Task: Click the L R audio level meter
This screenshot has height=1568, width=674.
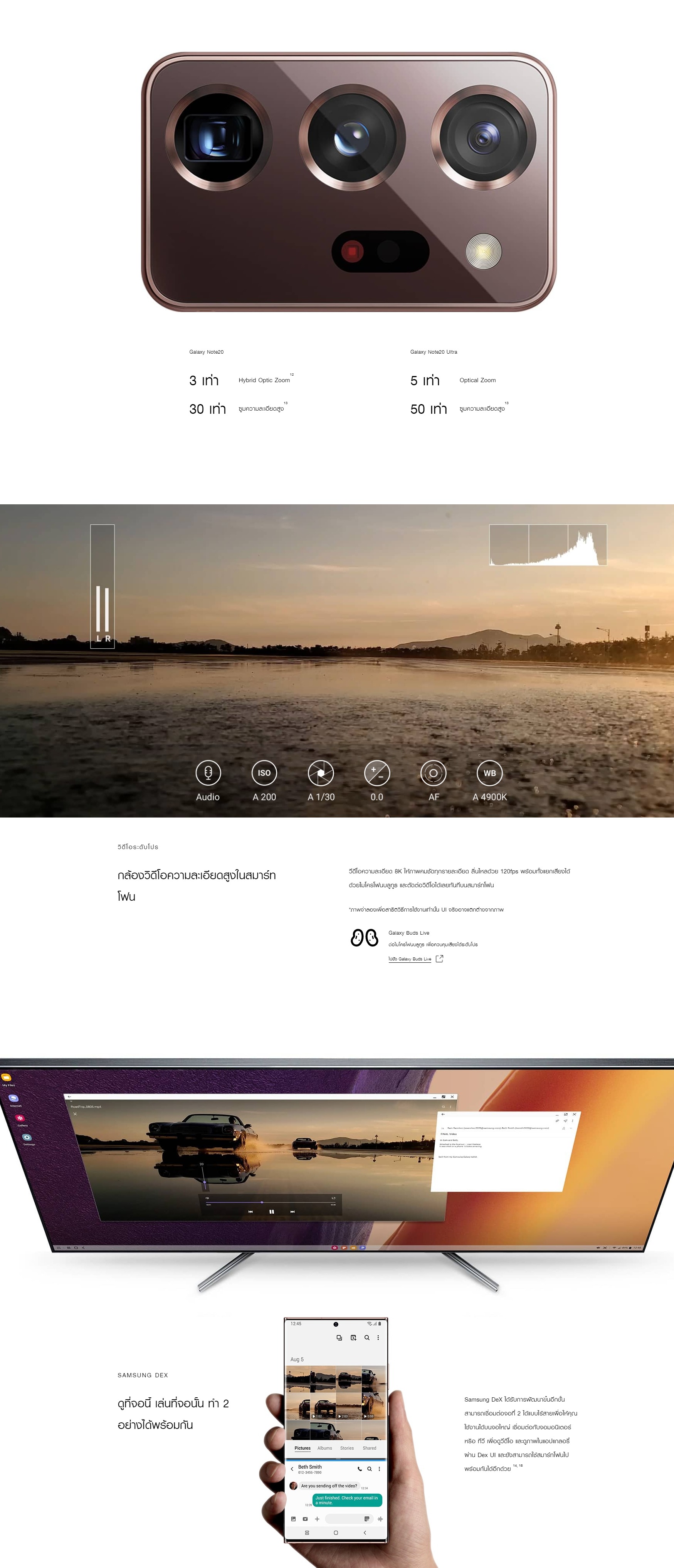Action: coord(102,586)
